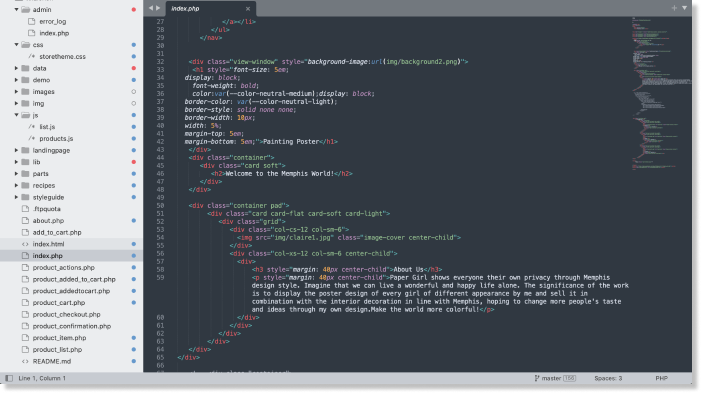Screen dimensions: 701x393
Task: Add a new tab with plus icon
Action: pos(674,8)
